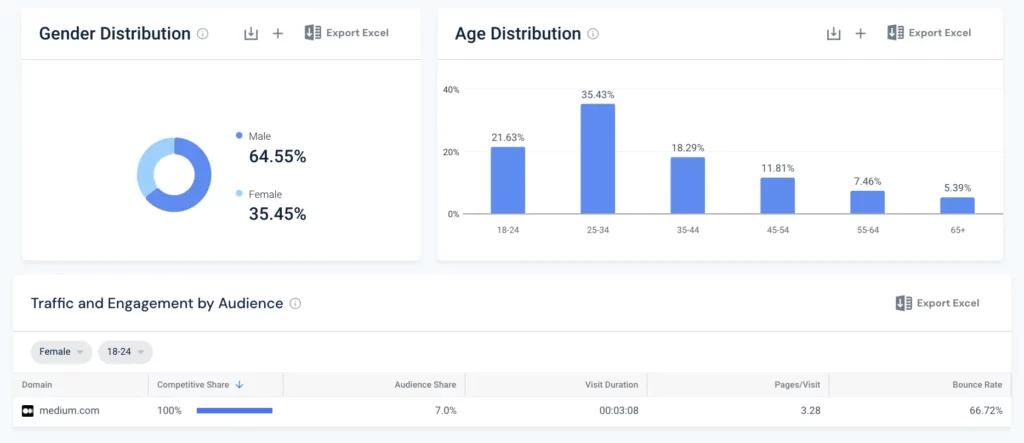Click the medium.com favicon icon
The image size is (1024, 443).
[x=28, y=410]
